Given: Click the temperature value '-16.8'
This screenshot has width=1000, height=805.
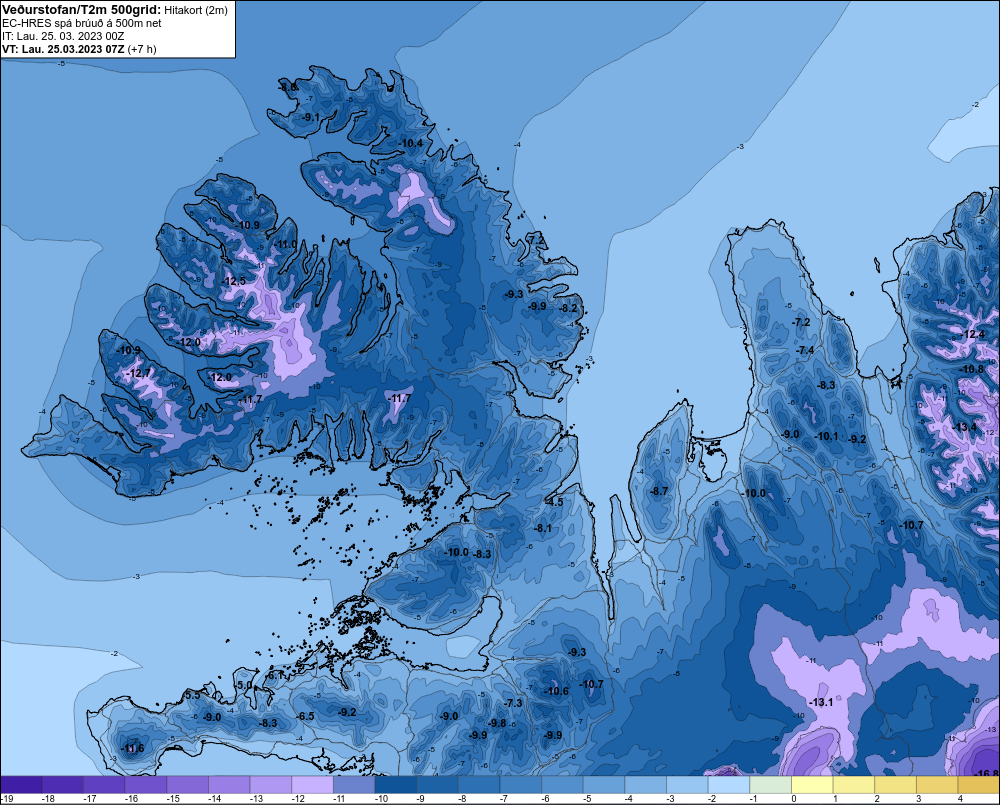Looking at the screenshot, I should pos(987,773).
